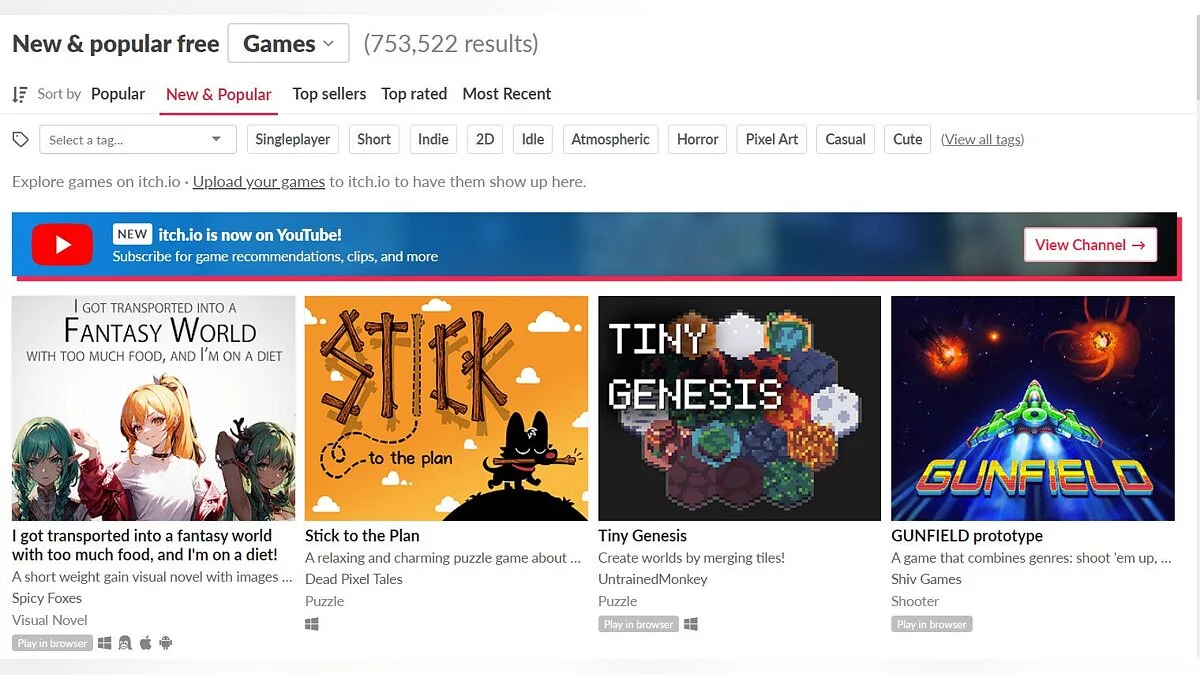The image size is (1200, 675).
Task: Visit the UntrainedMonkey developer page
Action: (652, 579)
